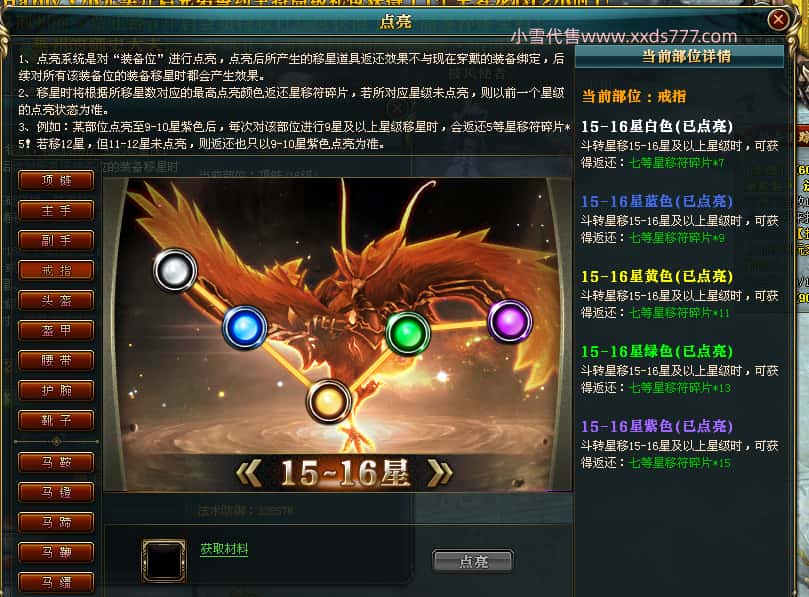Select the 副手 equipment slot
The image size is (809, 597).
pos(56,240)
